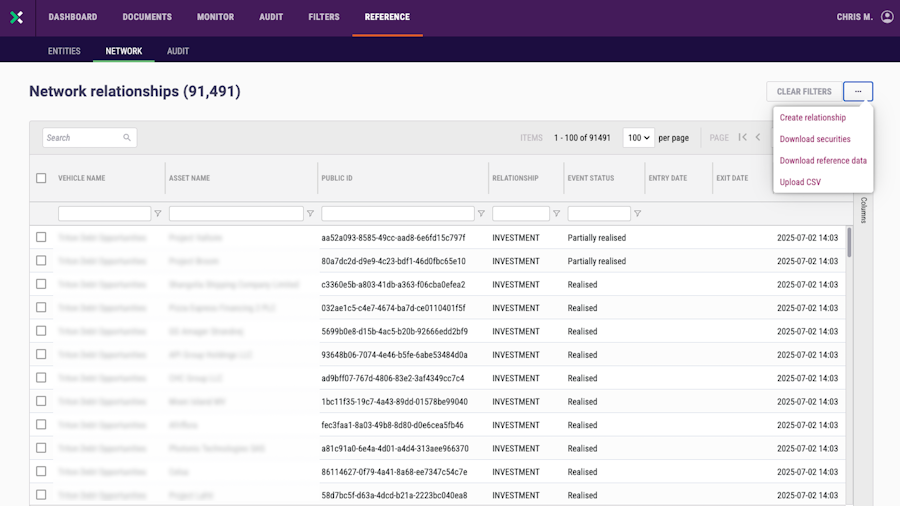
Task: Focus the Event Status filter input
Action: click(599, 213)
